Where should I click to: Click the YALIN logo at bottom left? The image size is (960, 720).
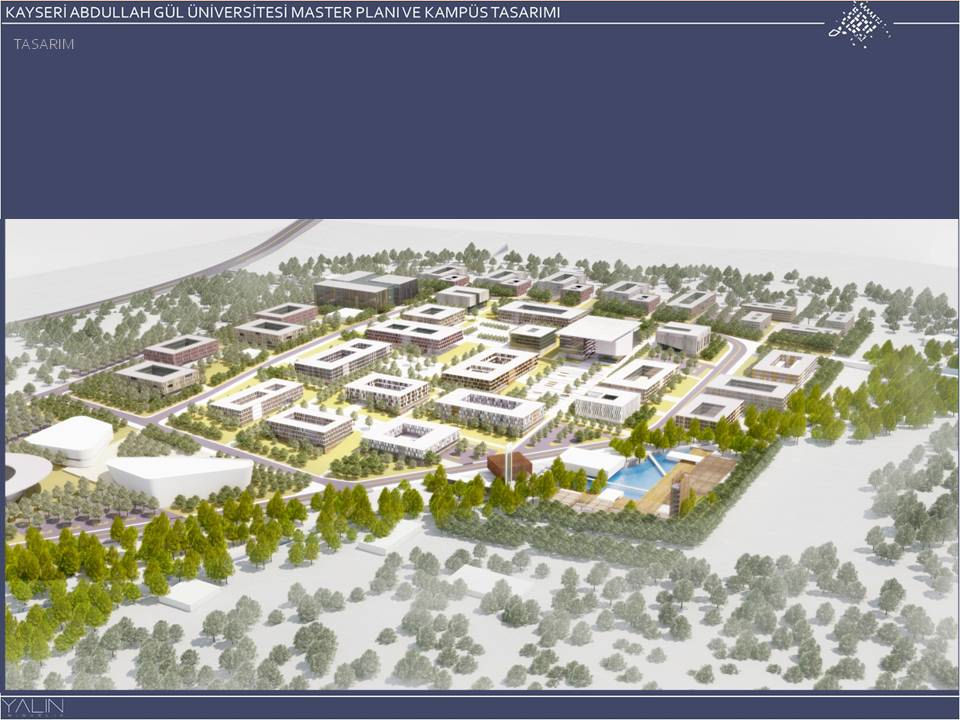click(x=33, y=707)
